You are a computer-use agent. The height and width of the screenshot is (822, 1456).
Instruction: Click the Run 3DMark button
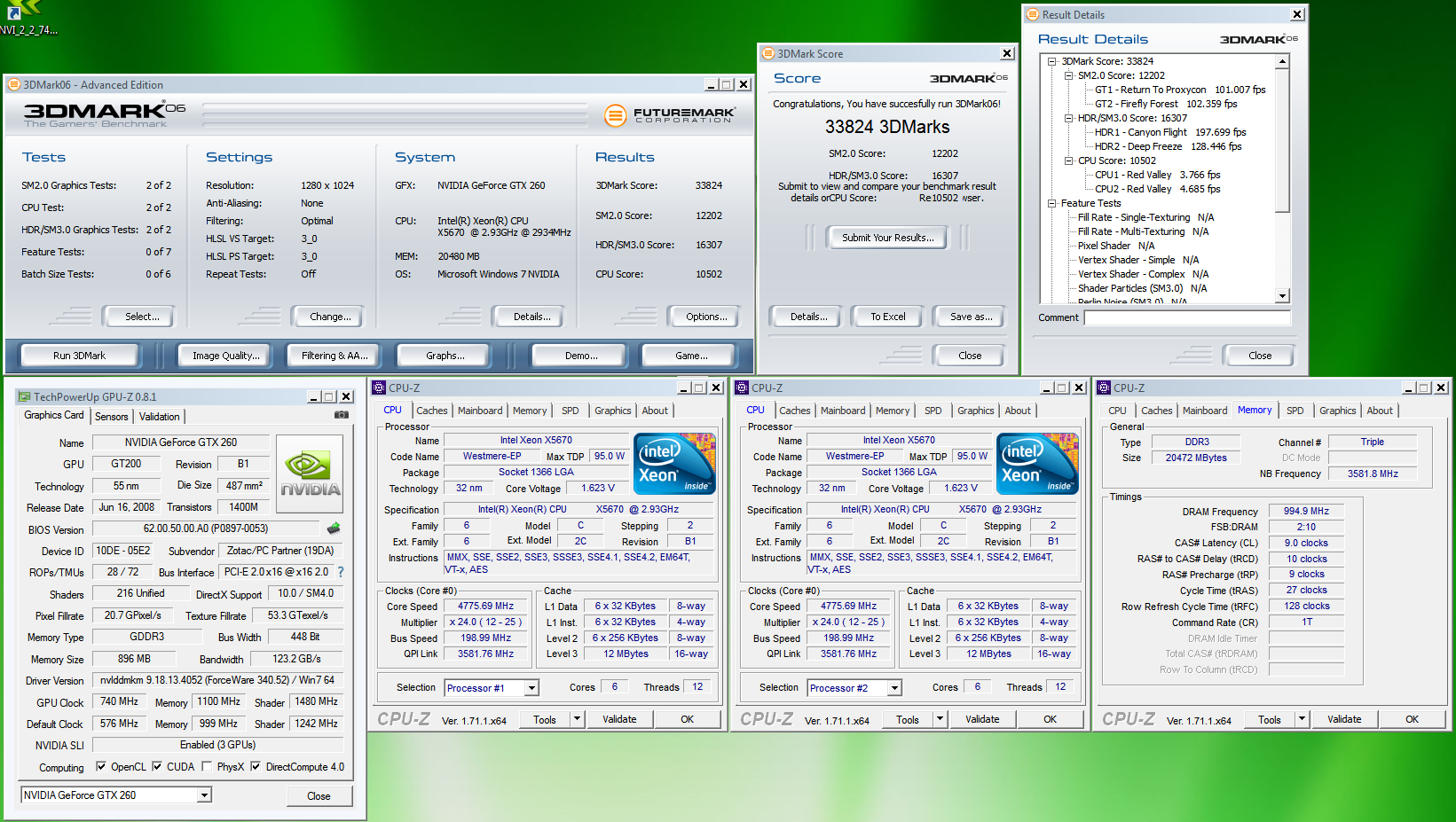79,356
